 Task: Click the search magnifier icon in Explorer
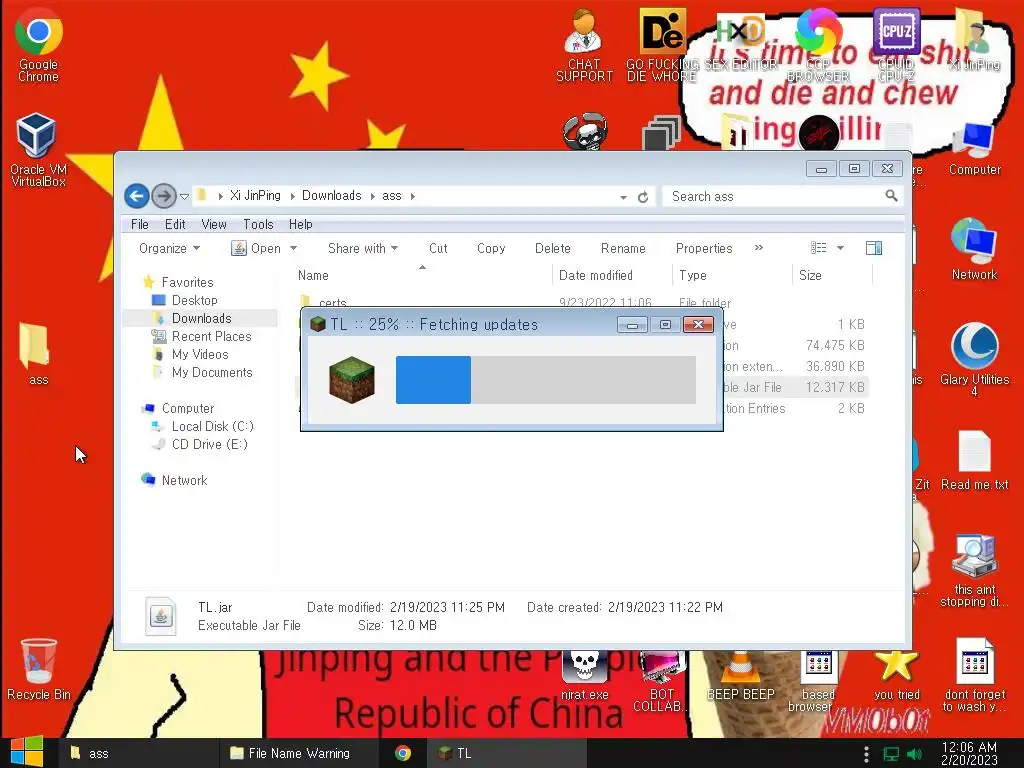point(891,196)
